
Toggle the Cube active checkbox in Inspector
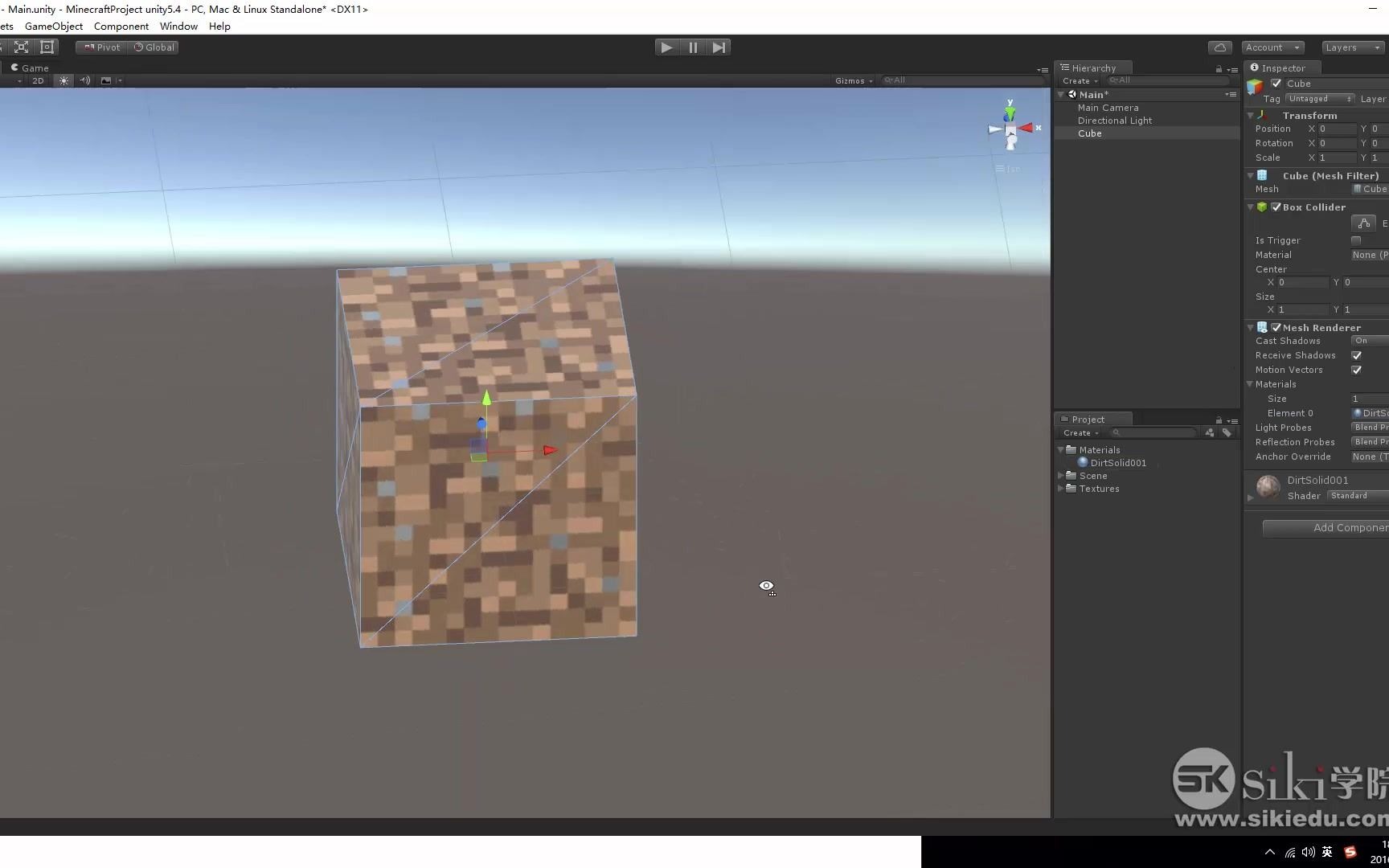pyautogui.click(x=1276, y=84)
